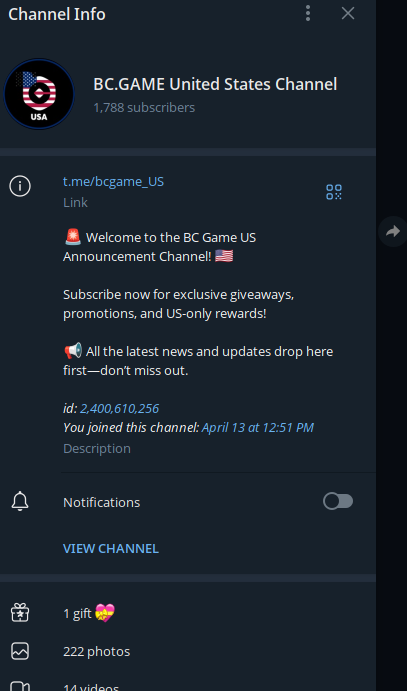Show the channel QR code
The width and height of the screenshot is (407, 691).
click(334, 192)
